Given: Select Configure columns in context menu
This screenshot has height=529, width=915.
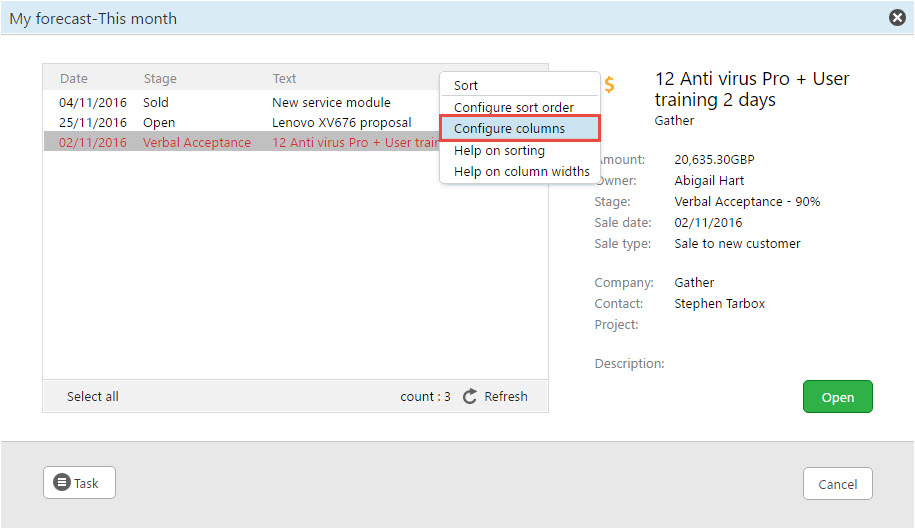Looking at the screenshot, I should [520, 128].
